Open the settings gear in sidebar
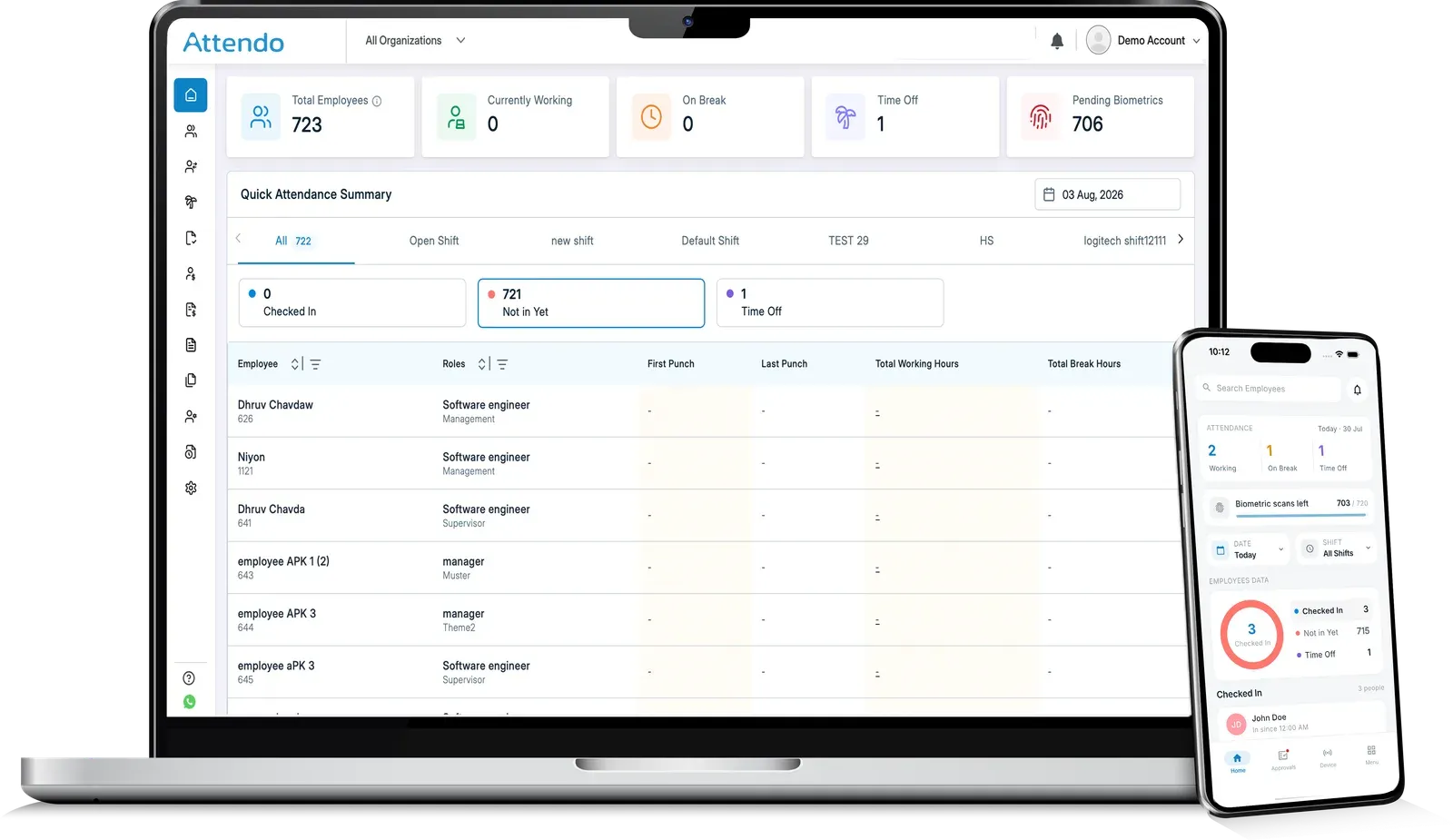The height and width of the screenshot is (840, 1453). [x=191, y=488]
